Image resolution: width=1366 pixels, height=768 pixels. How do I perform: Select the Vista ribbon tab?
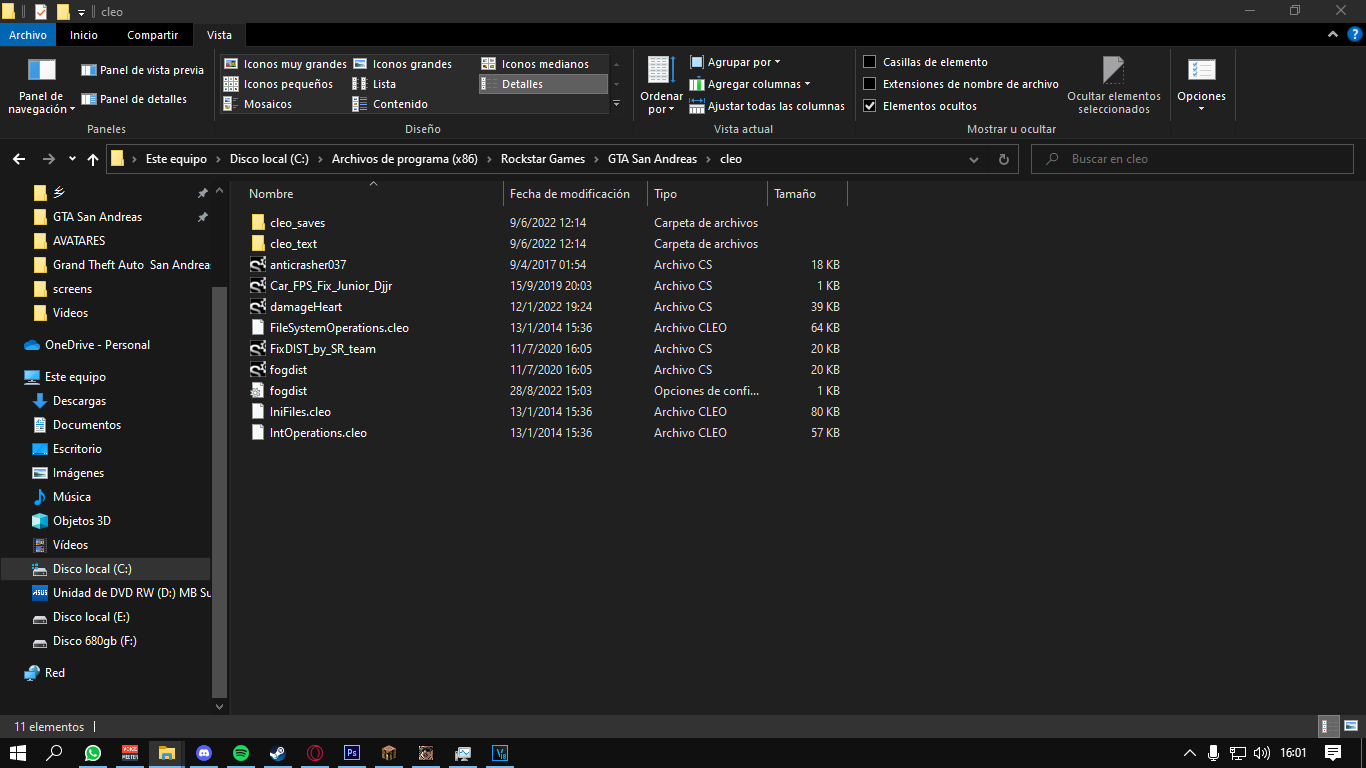(219, 35)
